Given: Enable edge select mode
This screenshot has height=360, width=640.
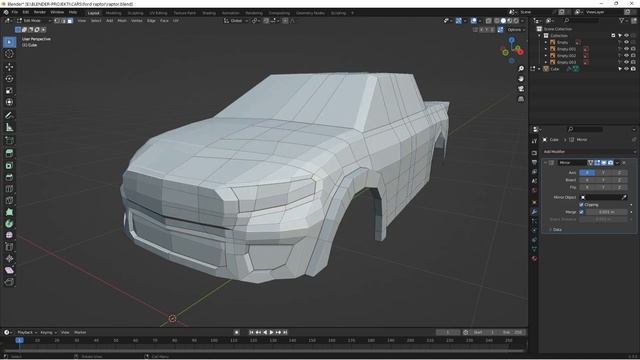Looking at the screenshot, I should pyautogui.click(x=64, y=20).
